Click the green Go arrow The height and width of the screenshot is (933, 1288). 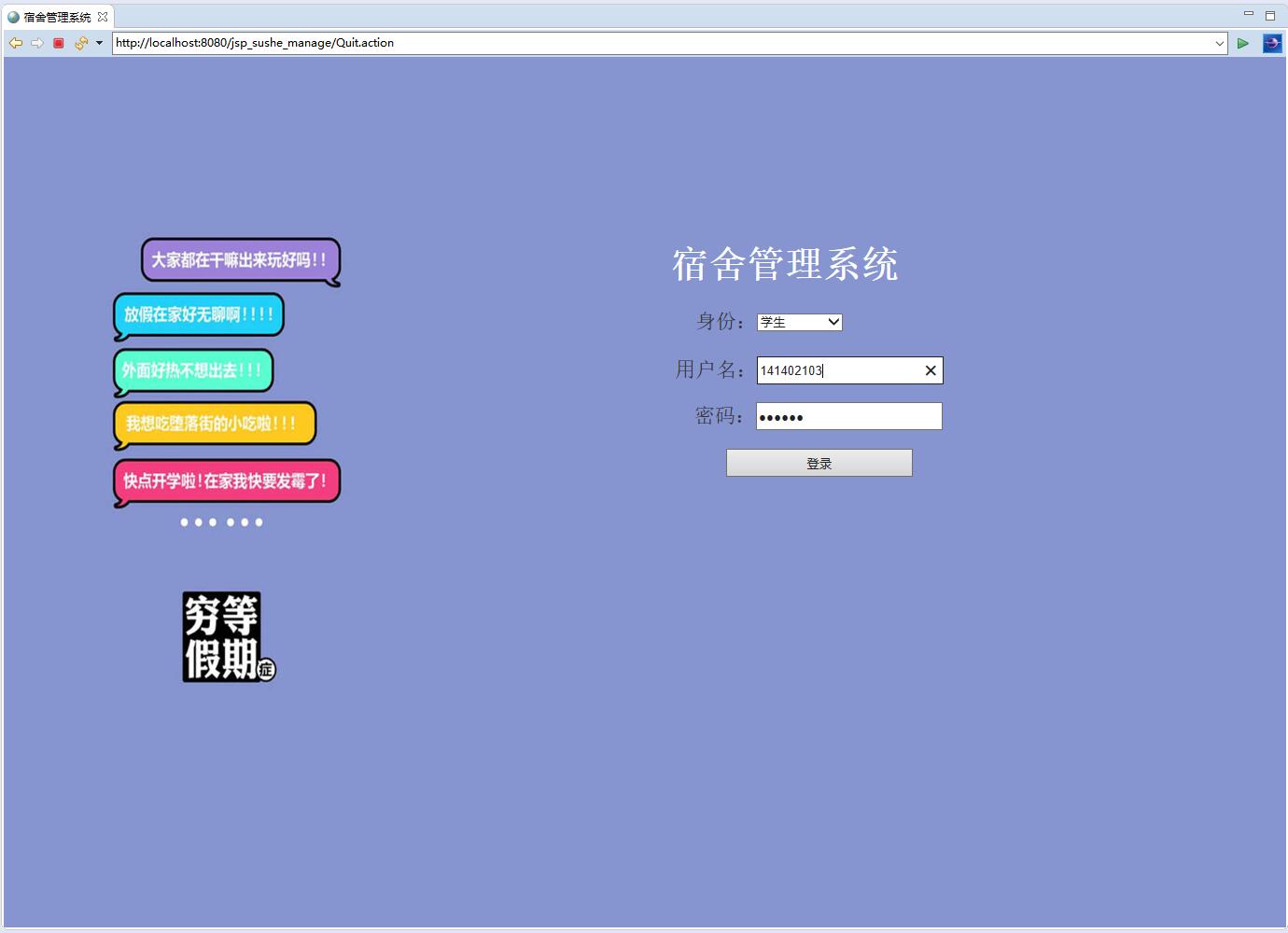tap(1242, 43)
